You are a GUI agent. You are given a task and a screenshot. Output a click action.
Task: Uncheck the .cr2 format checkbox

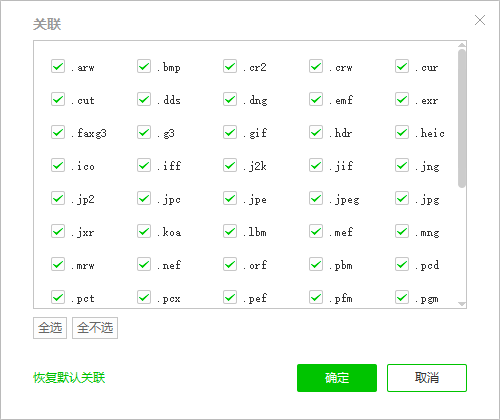pos(230,66)
